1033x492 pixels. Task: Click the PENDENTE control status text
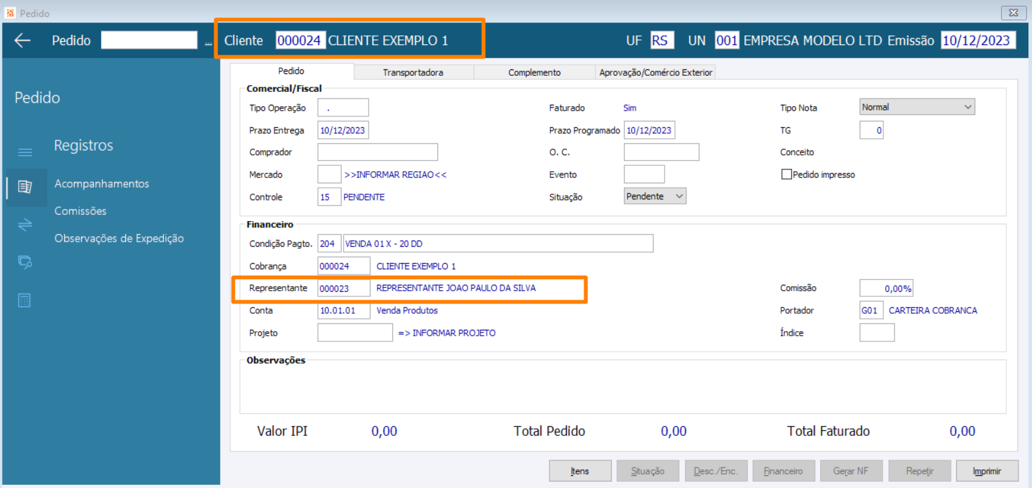click(364, 197)
